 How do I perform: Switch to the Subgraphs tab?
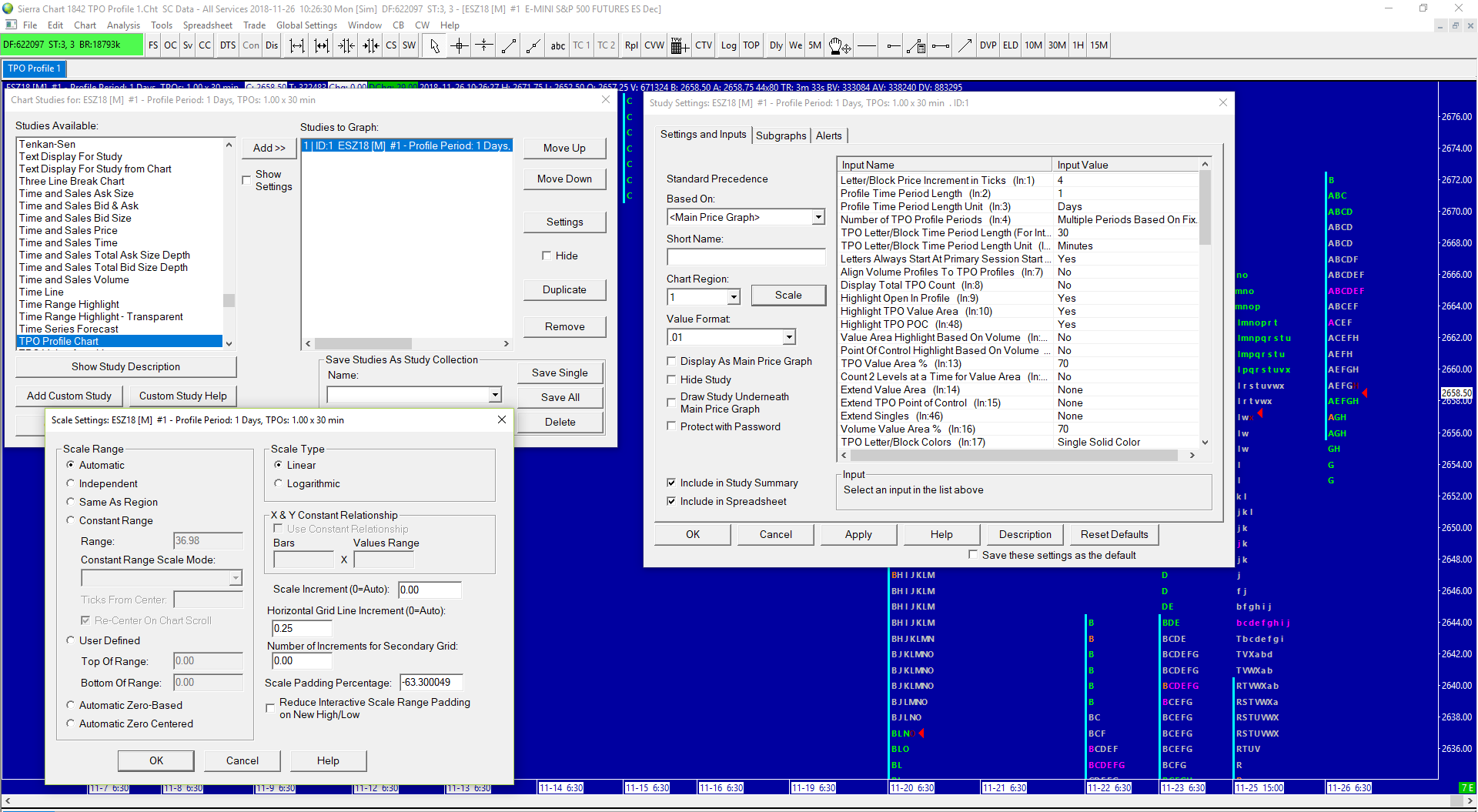[781, 135]
